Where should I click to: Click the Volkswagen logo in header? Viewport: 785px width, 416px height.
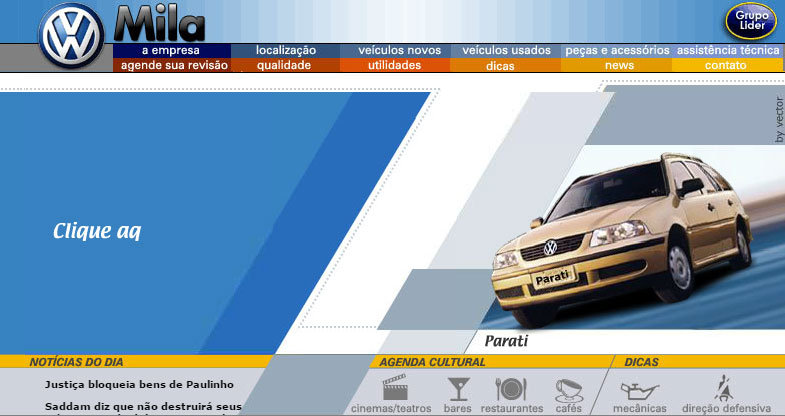pyautogui.click(x=71, y=35)
